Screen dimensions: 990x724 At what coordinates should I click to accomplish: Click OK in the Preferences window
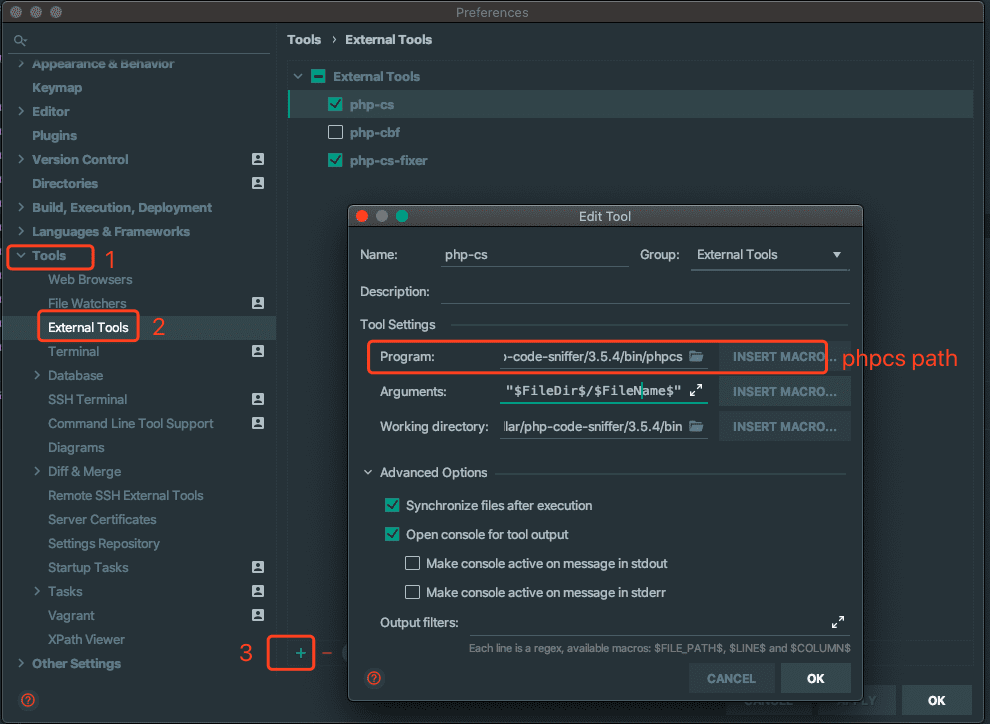coord(936,700)
